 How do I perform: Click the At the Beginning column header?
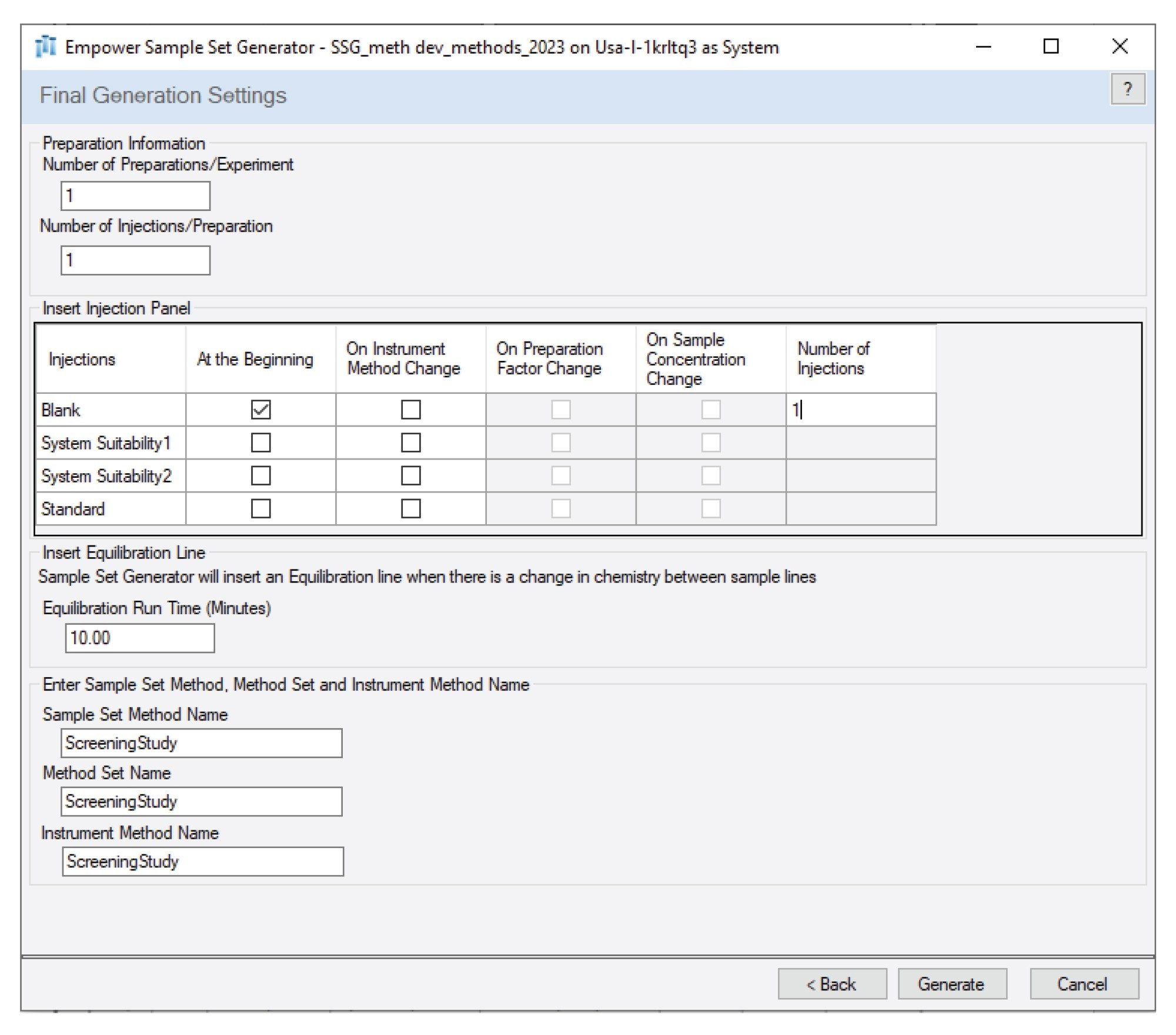[x=260, y=359]
